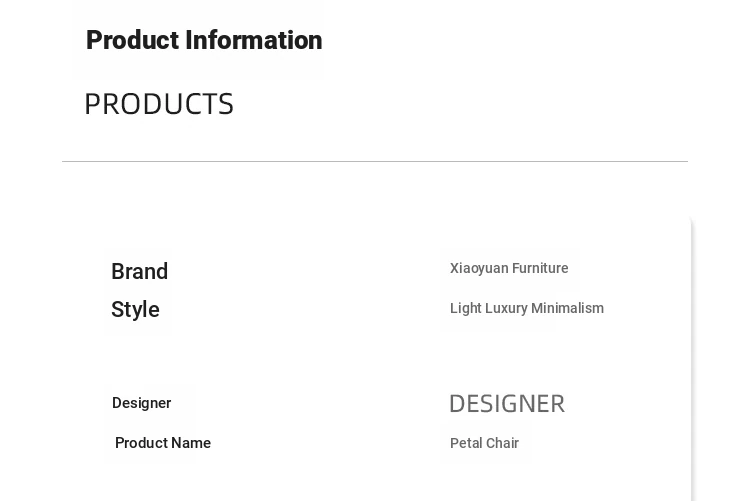
Task: Click the word Furniture in brand value
Action: (x=540, y=268)
